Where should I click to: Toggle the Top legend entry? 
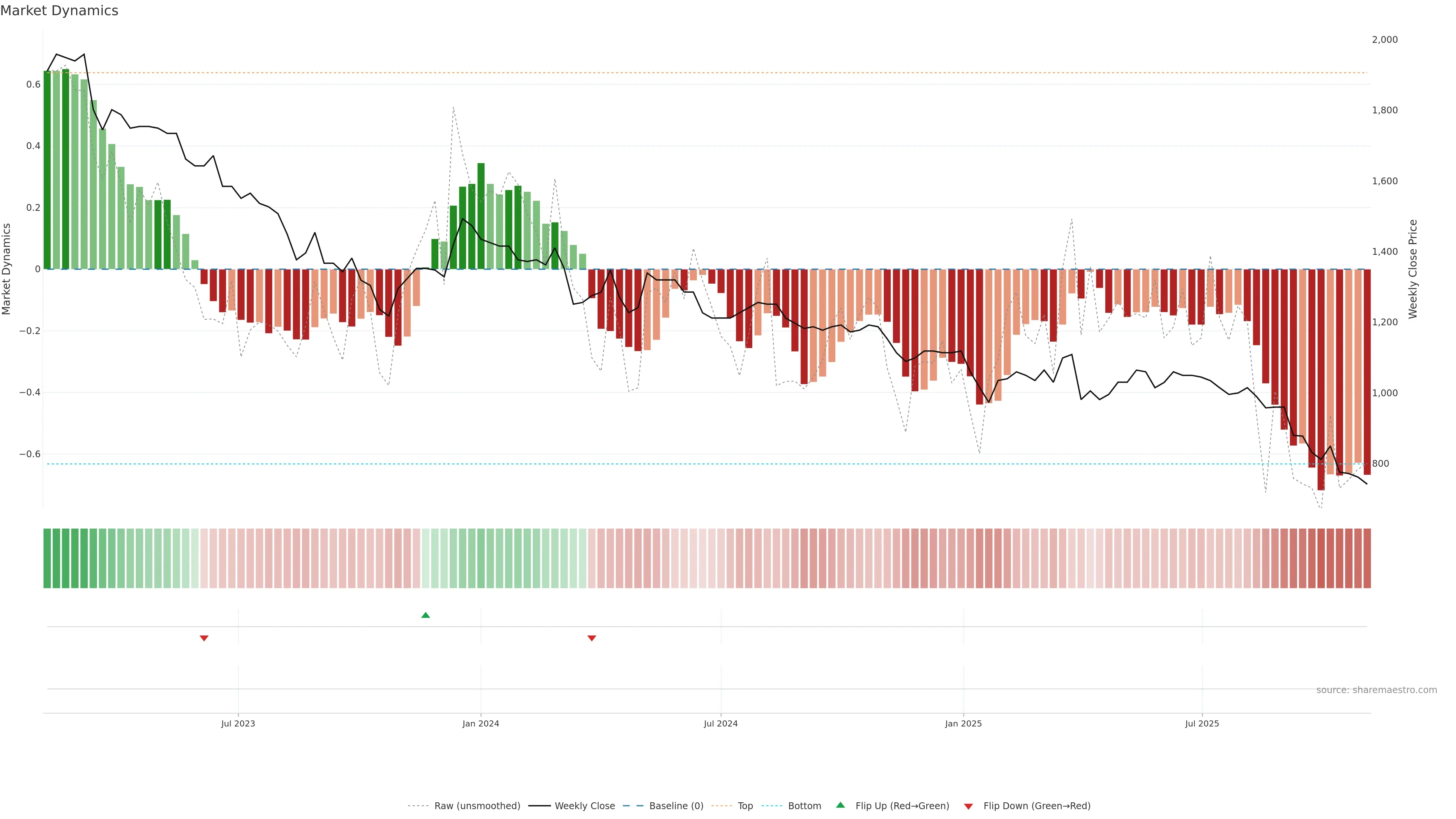[x=745, y=806]
